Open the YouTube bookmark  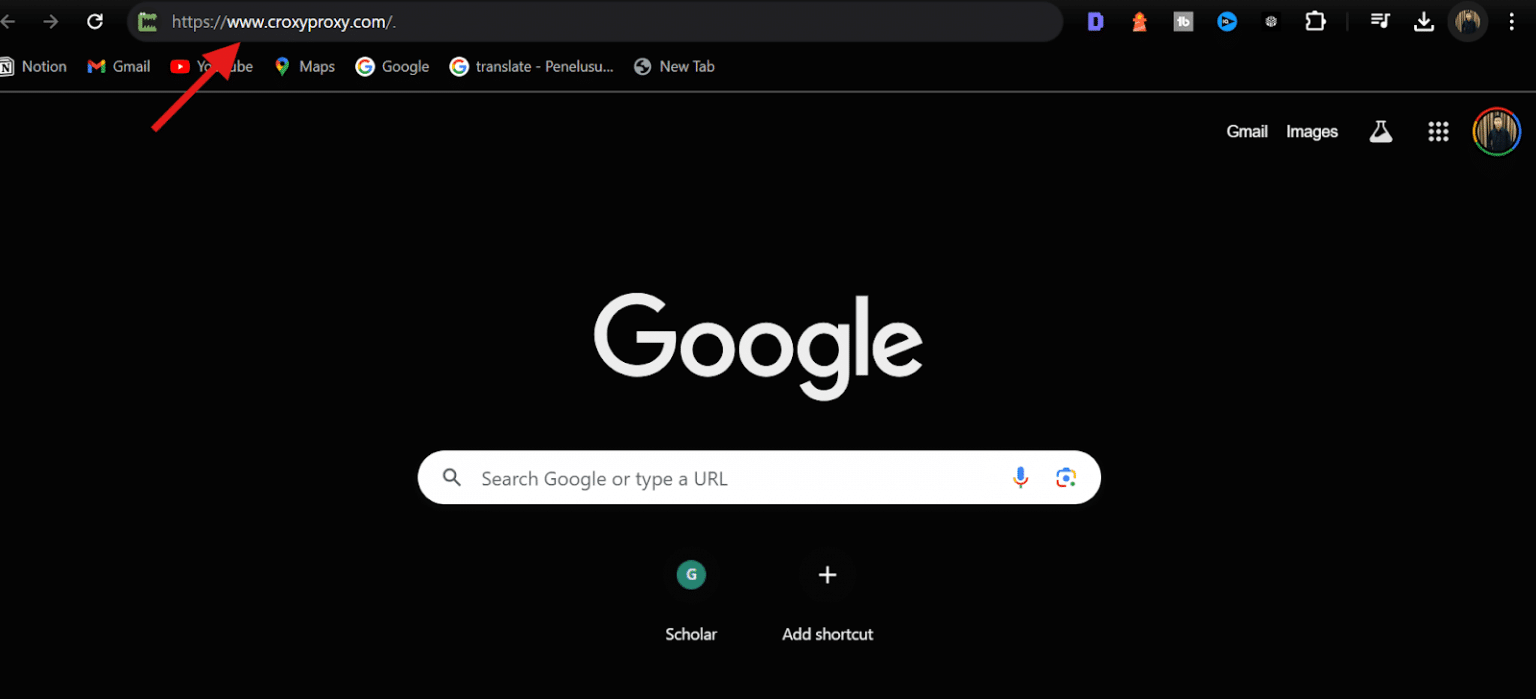click(x=211, y=66)
